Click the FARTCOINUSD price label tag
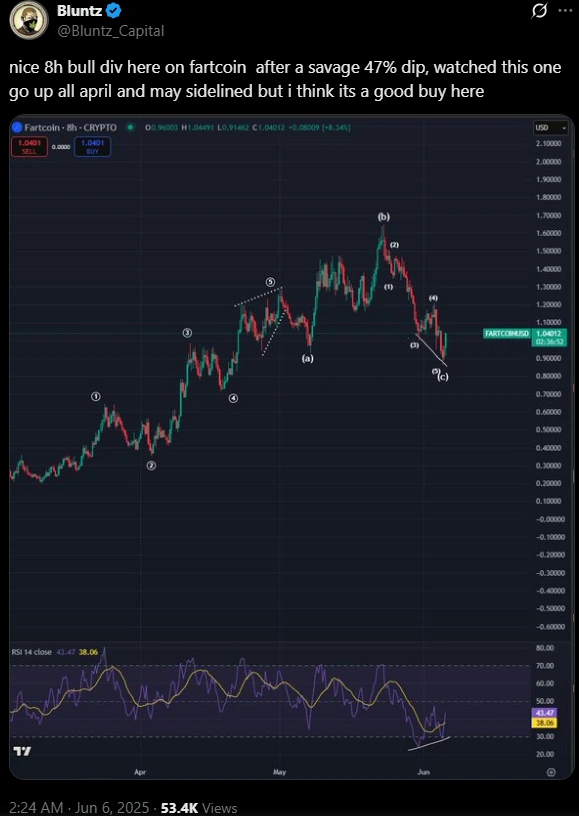This screenshot has height=816, width=579. click(506, 334)
